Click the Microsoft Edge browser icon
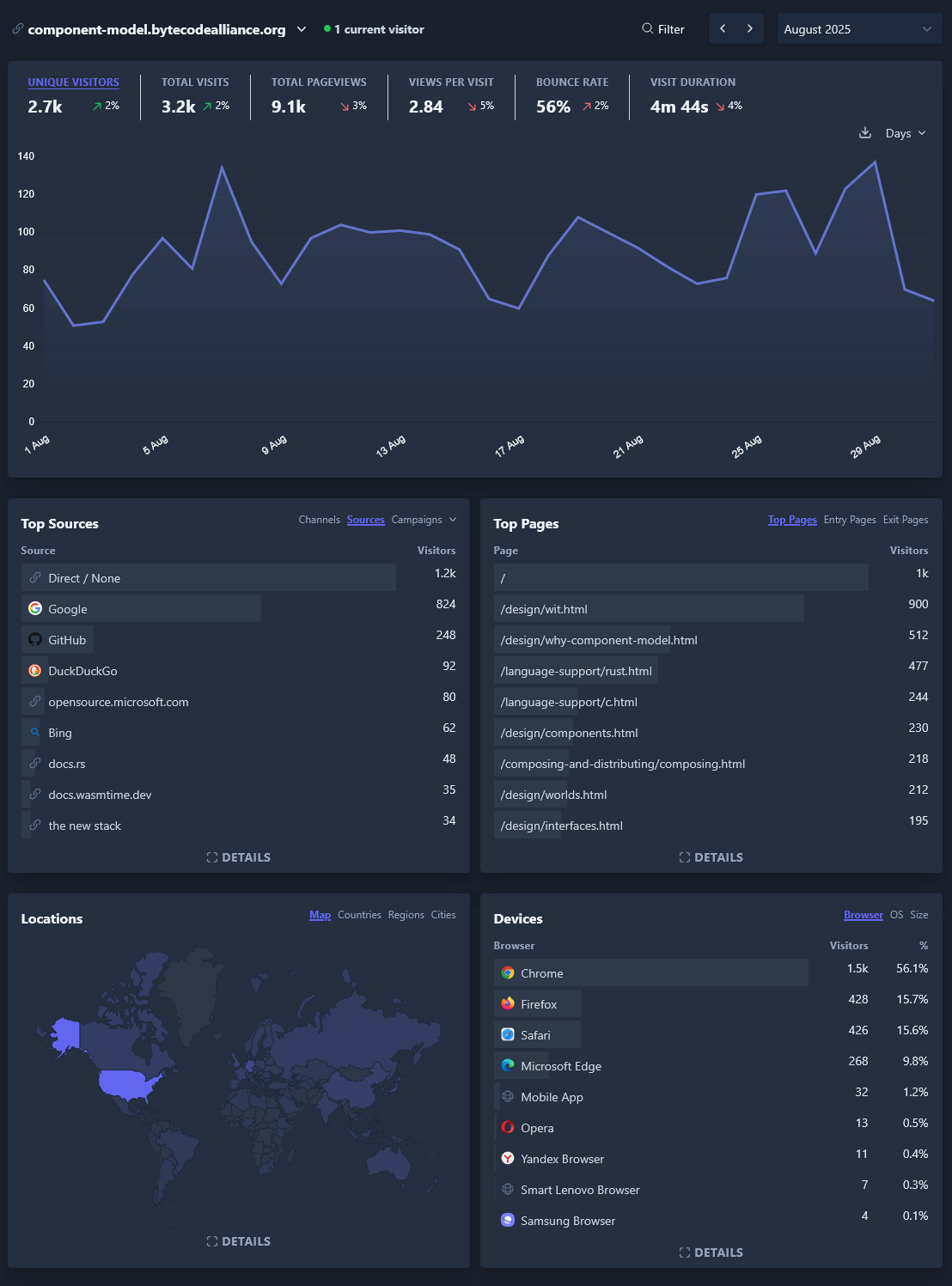 pyautogui.click(x=508, y=1066)
